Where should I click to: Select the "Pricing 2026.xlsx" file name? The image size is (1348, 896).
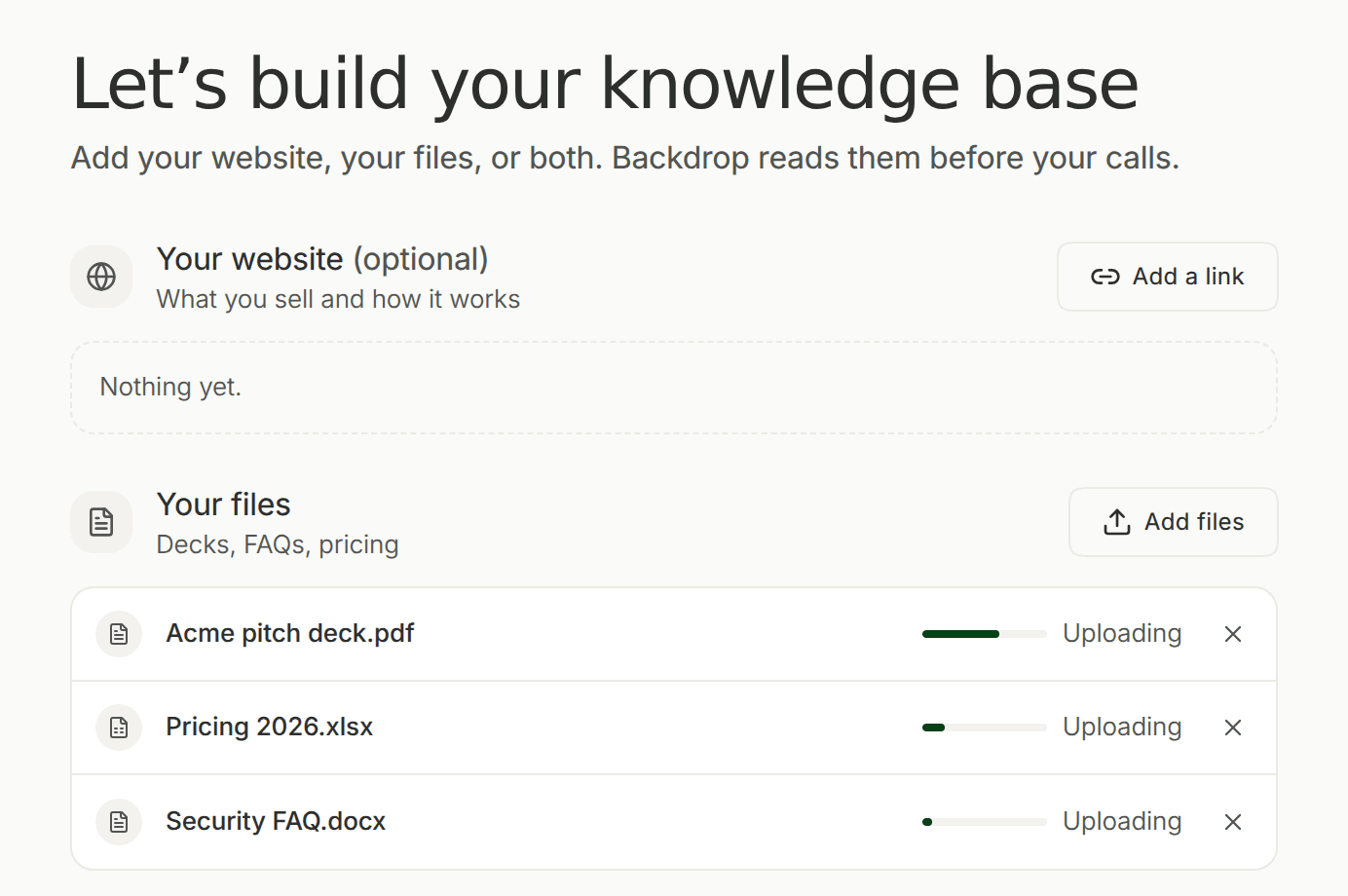(270, 728)
